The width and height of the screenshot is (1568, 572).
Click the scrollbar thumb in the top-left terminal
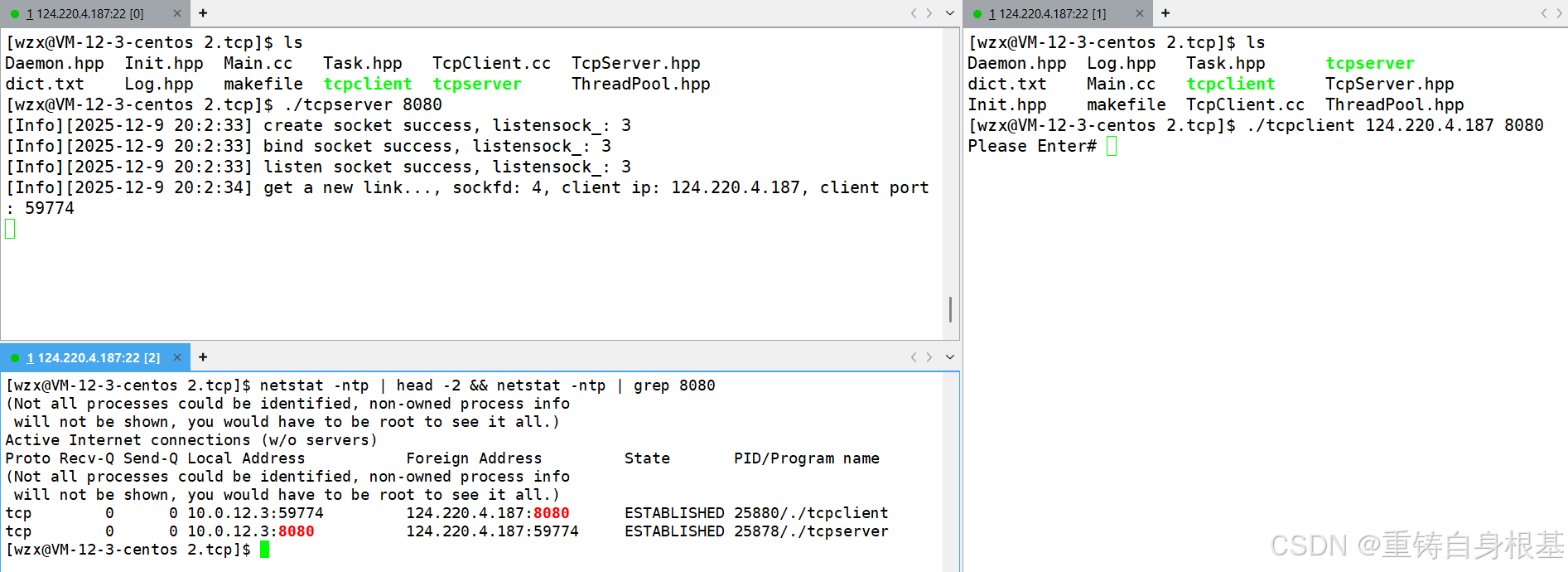click(950, 309)
